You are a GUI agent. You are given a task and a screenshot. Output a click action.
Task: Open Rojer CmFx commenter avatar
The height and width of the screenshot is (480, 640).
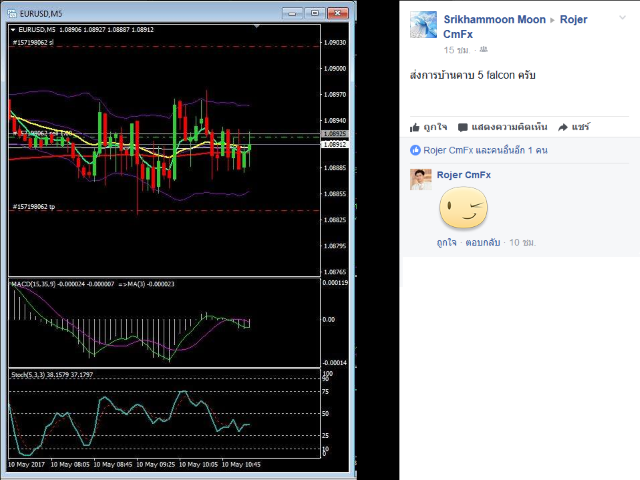point(420,179)
